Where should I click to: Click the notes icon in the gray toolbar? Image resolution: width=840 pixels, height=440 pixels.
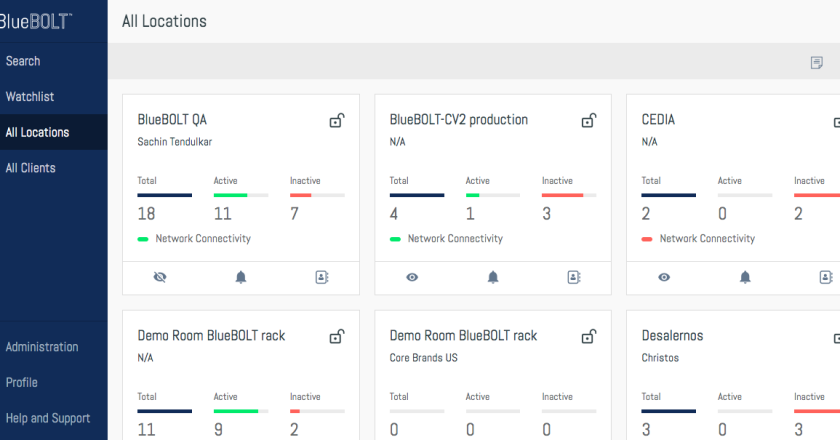pos(816,63)
